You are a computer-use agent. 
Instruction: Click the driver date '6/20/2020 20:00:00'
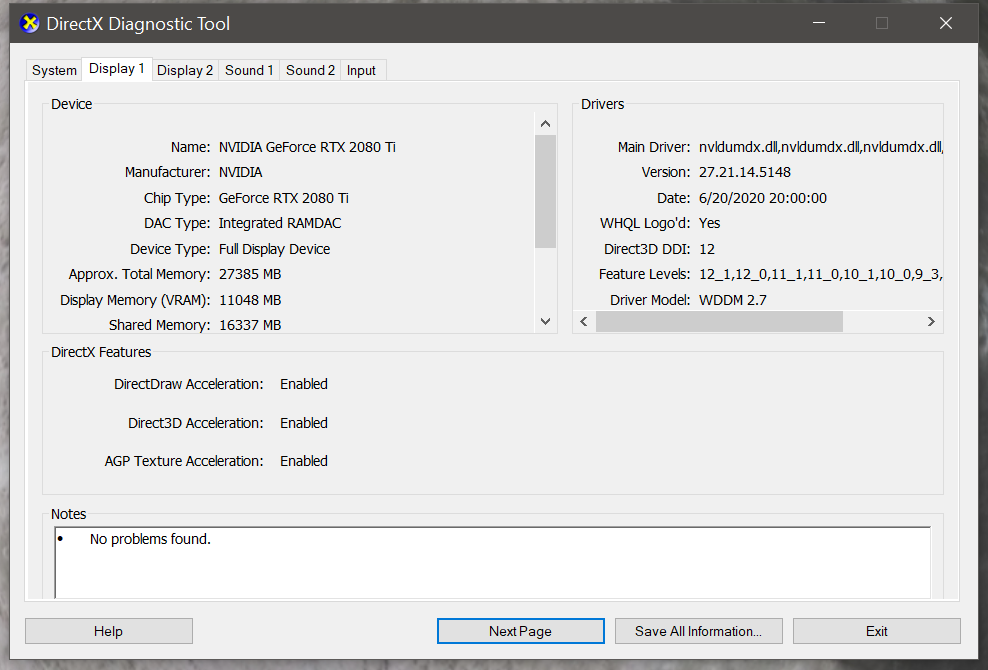[x=762, y=198]
